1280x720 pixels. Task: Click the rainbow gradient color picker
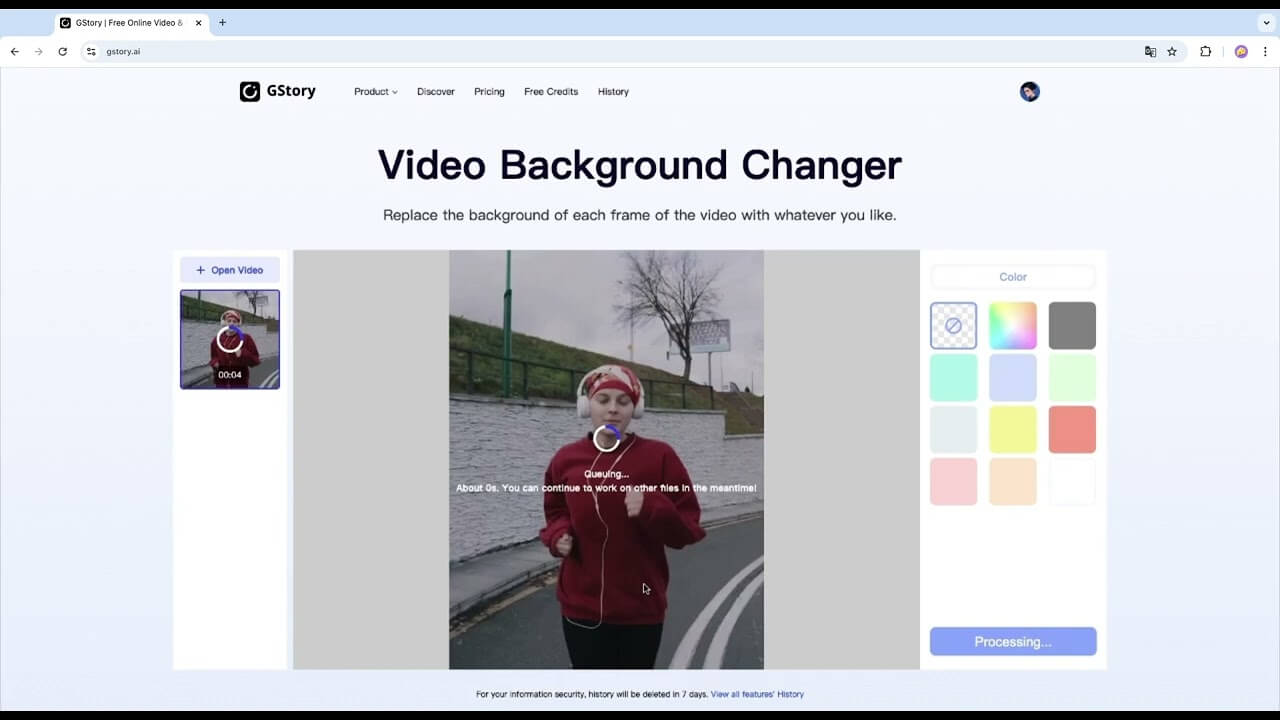coord(1012,325)
